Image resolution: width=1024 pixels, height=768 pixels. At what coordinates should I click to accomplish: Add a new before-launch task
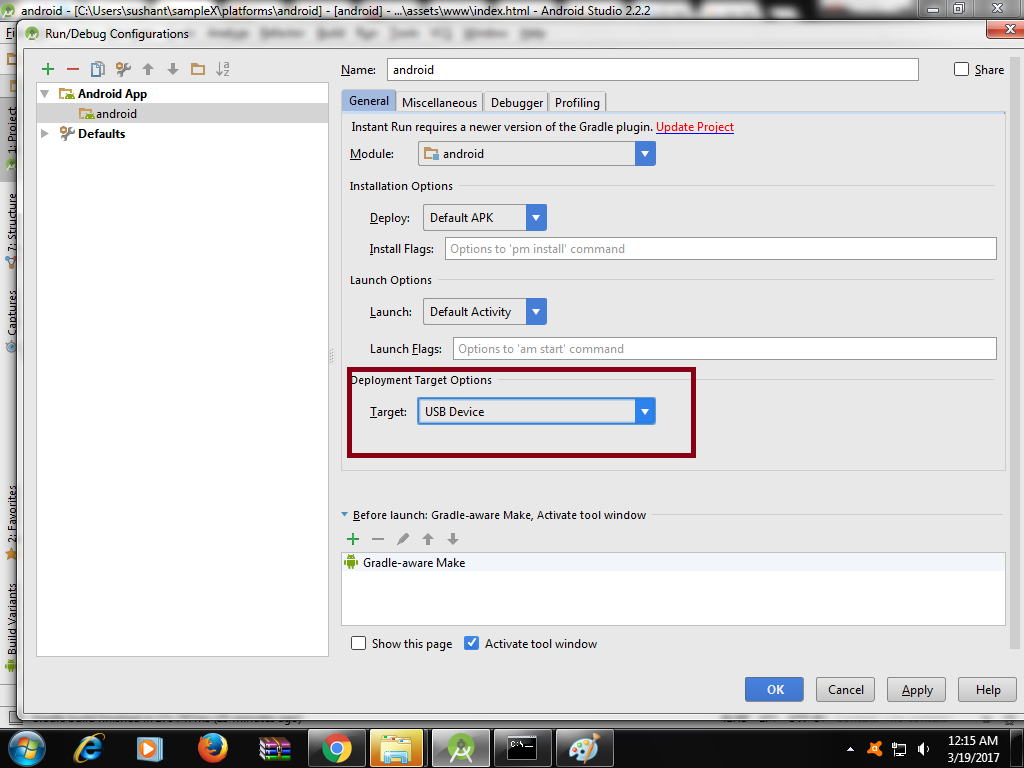pos(352,539)
